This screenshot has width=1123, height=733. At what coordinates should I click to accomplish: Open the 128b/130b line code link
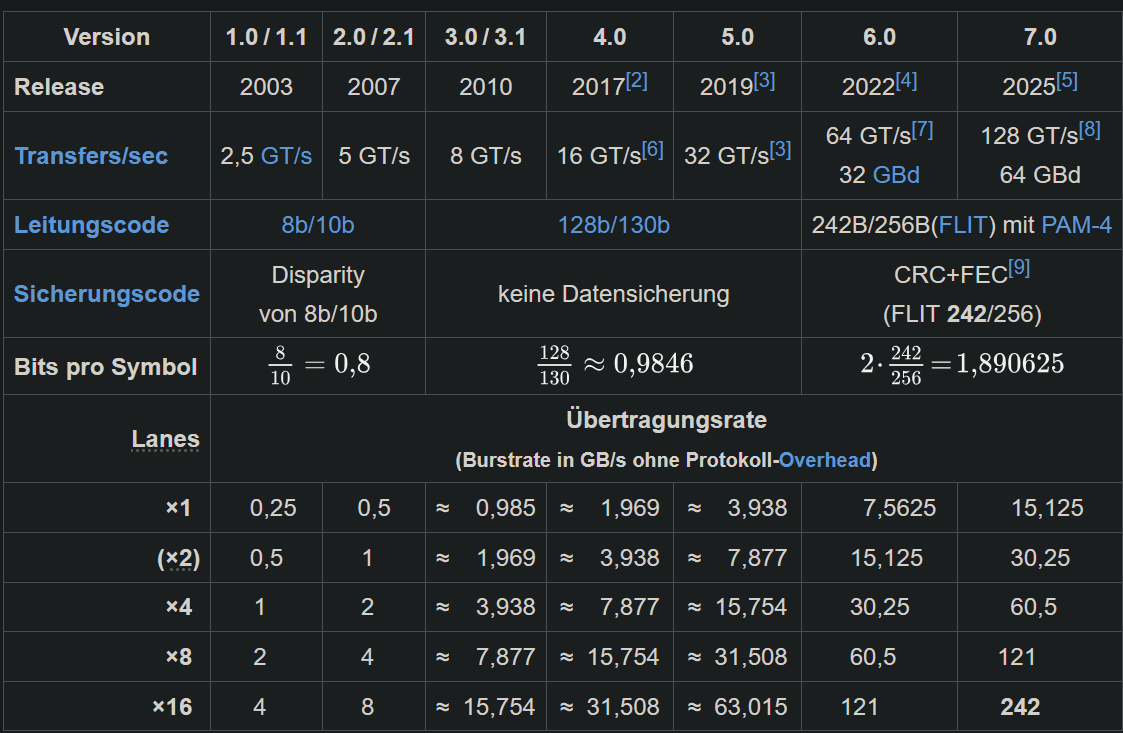(613, 225)
